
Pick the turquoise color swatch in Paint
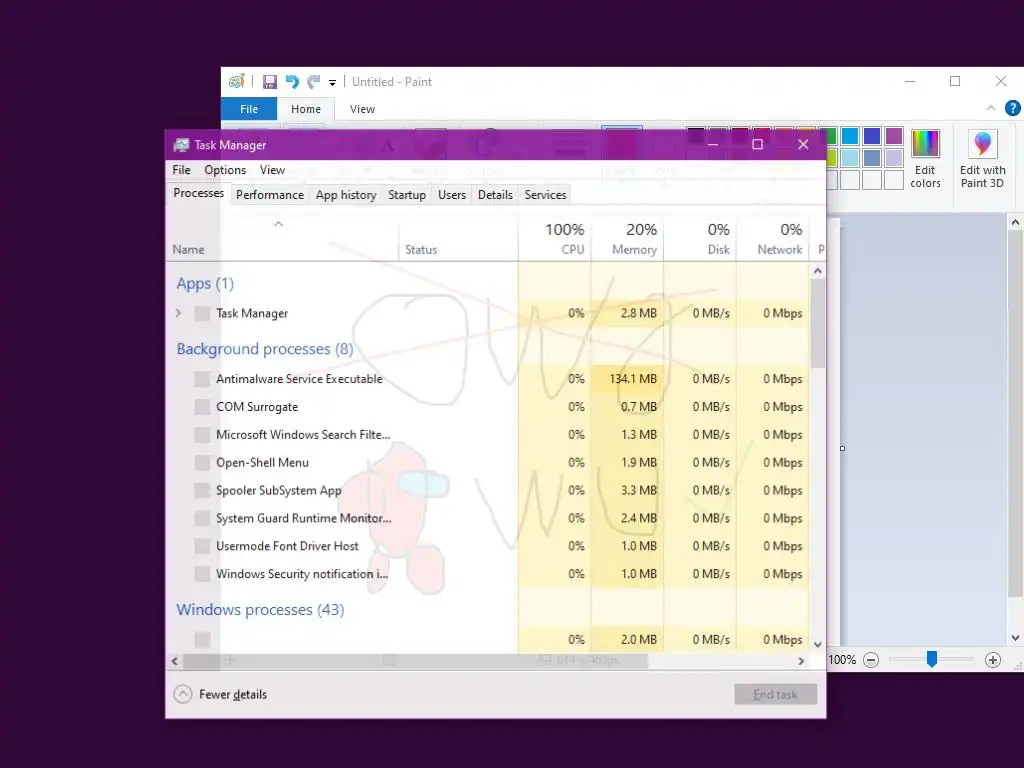(850, 136)
